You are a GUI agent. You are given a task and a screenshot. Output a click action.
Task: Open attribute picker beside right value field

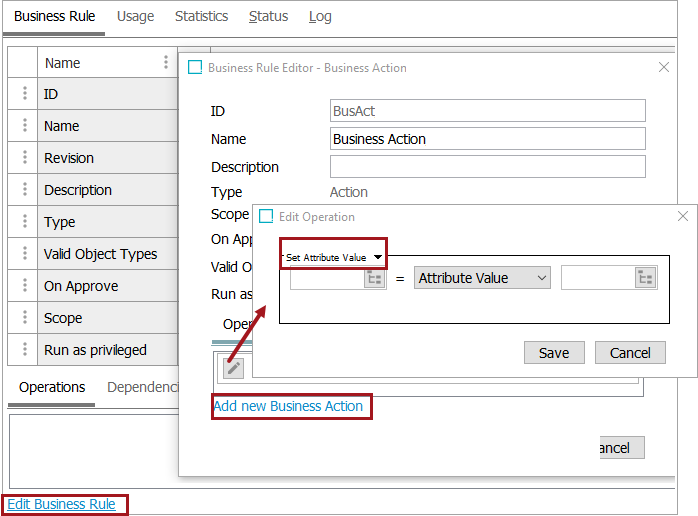pos(645,278)
